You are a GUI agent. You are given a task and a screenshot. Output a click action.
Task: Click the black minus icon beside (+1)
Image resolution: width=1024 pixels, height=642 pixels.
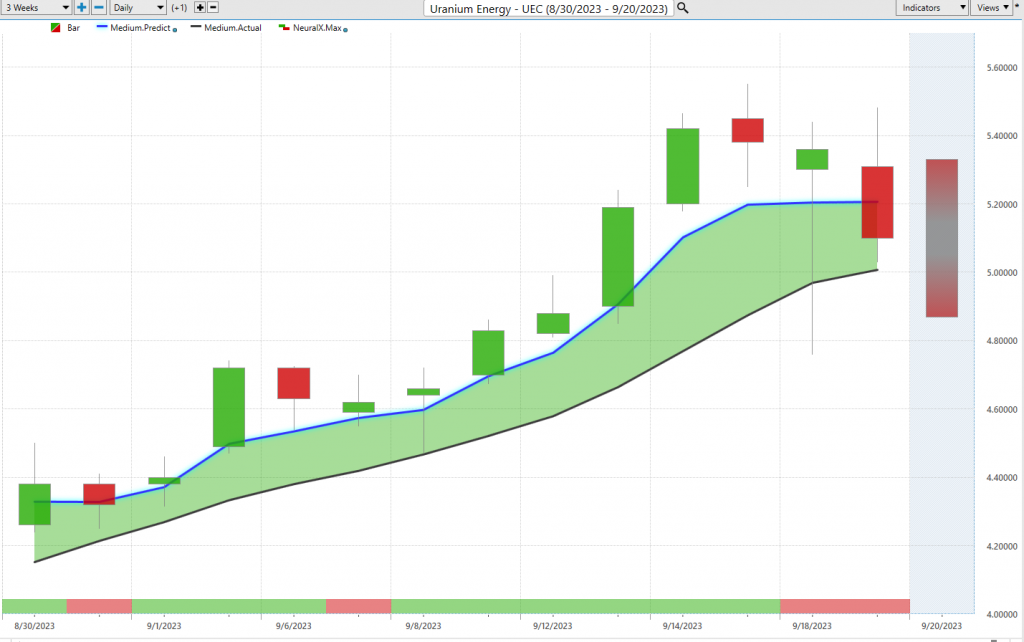(213, 8)
